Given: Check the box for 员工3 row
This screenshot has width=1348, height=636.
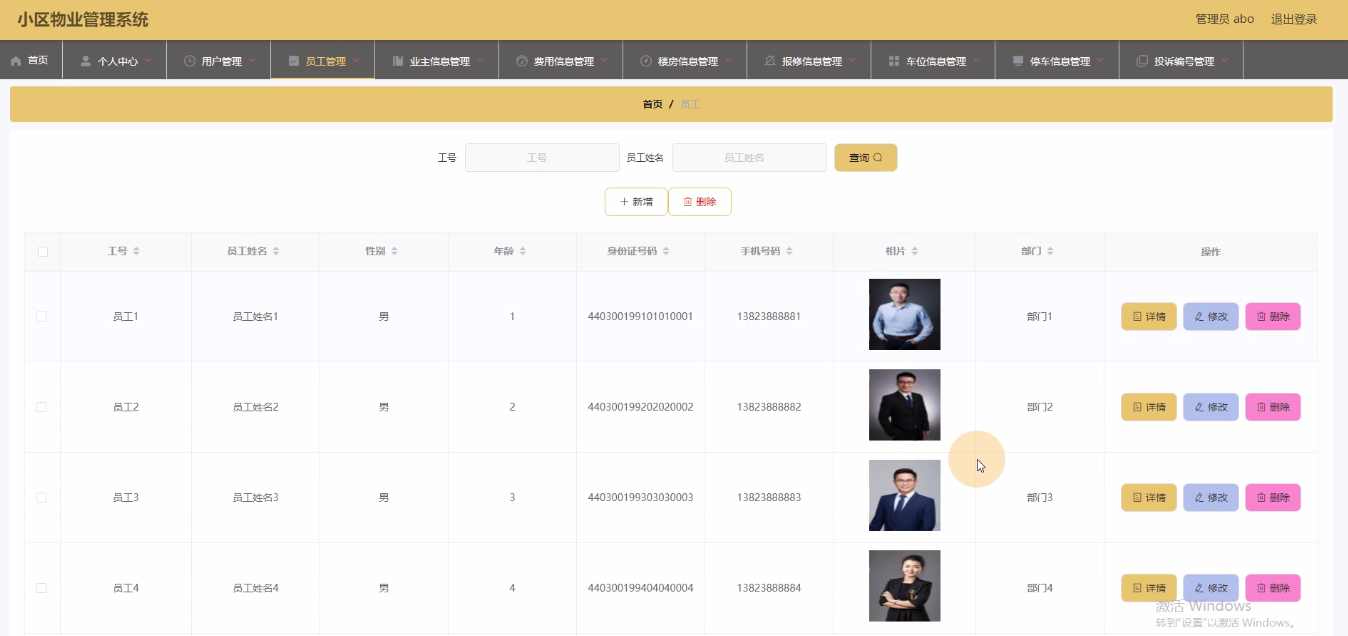Looking at the screenshot, I should coord(42,497).
